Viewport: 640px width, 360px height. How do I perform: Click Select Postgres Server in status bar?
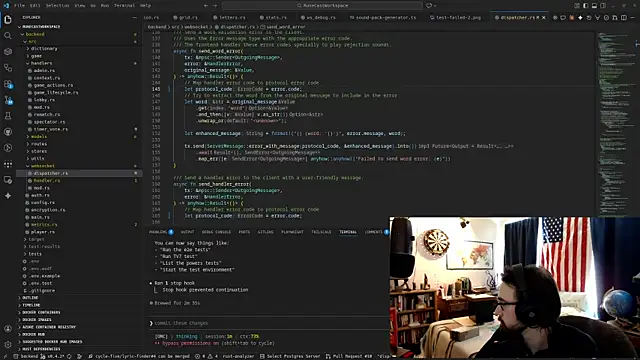tap(290, 356)
